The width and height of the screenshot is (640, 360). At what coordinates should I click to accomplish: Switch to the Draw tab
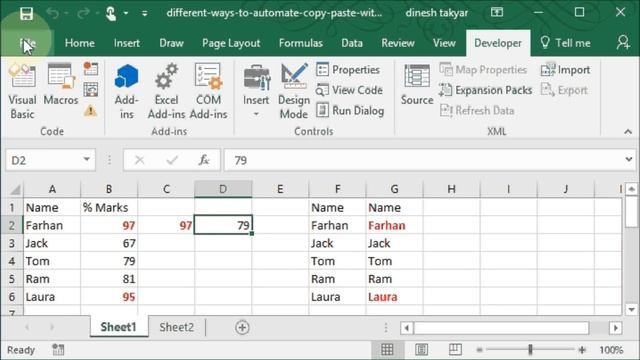pos(171,43)
